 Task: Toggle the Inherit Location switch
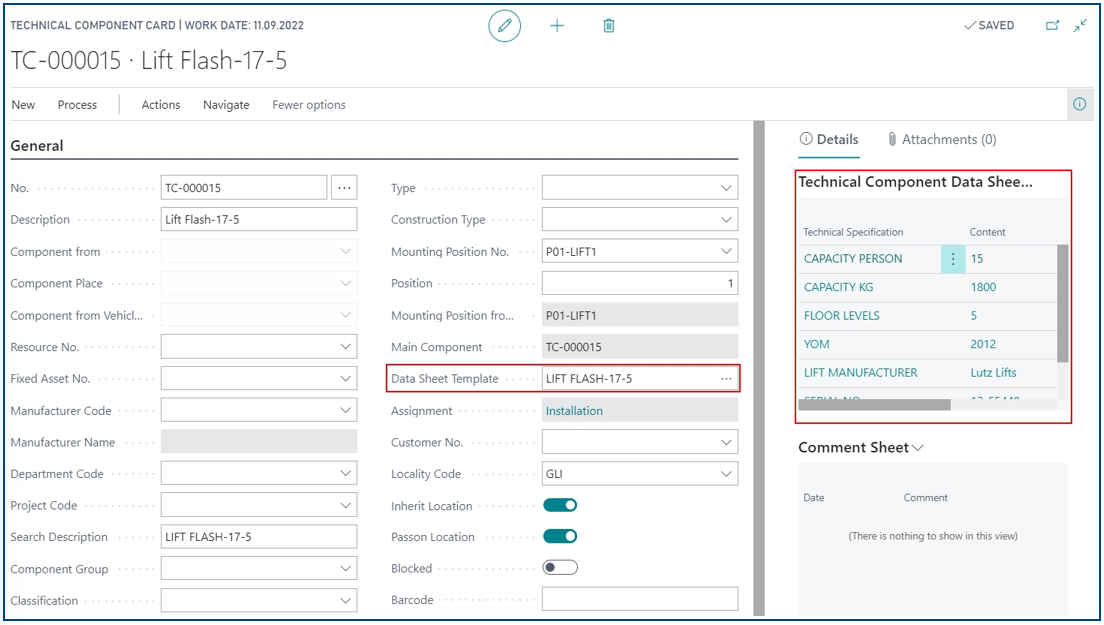click(x=560, y=505)
